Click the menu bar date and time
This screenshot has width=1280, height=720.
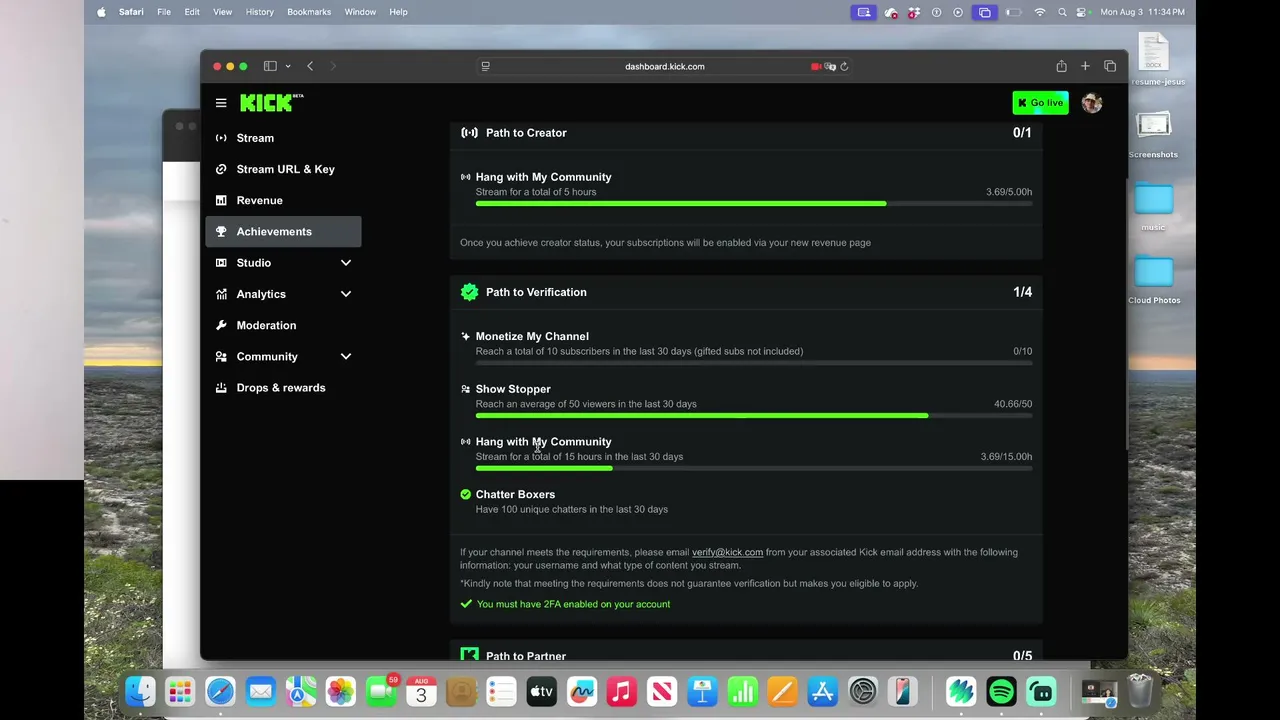[x=1142, y=12]
